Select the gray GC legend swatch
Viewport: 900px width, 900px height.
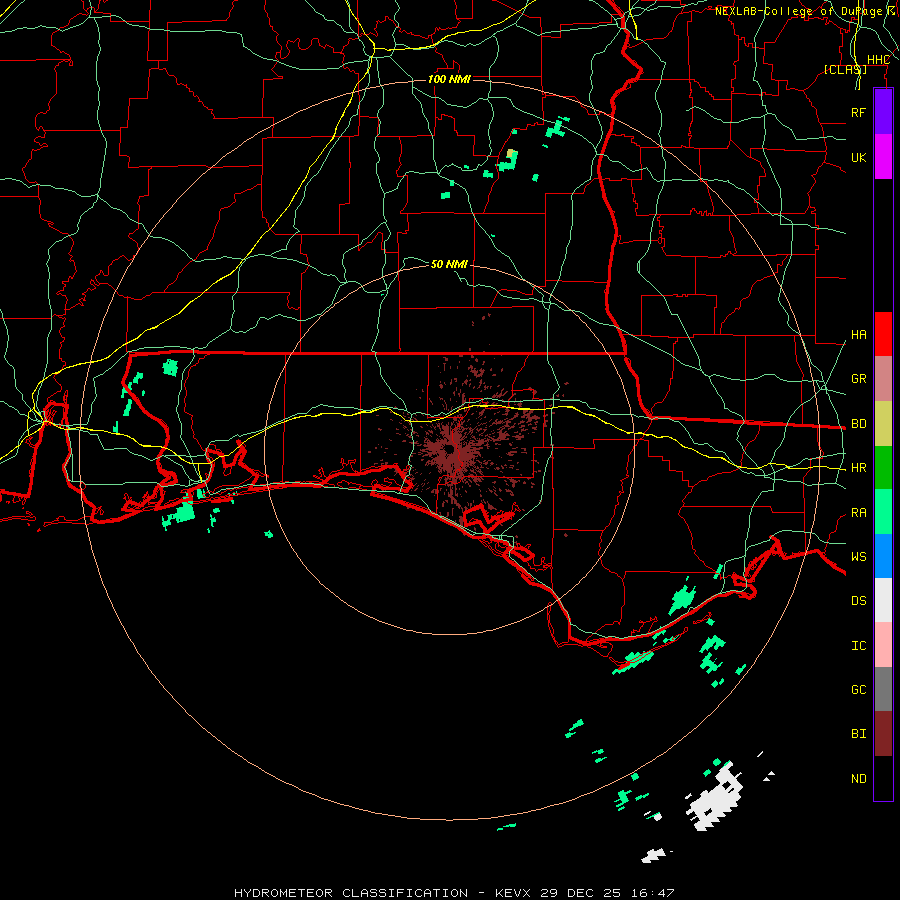pos(883,689)
